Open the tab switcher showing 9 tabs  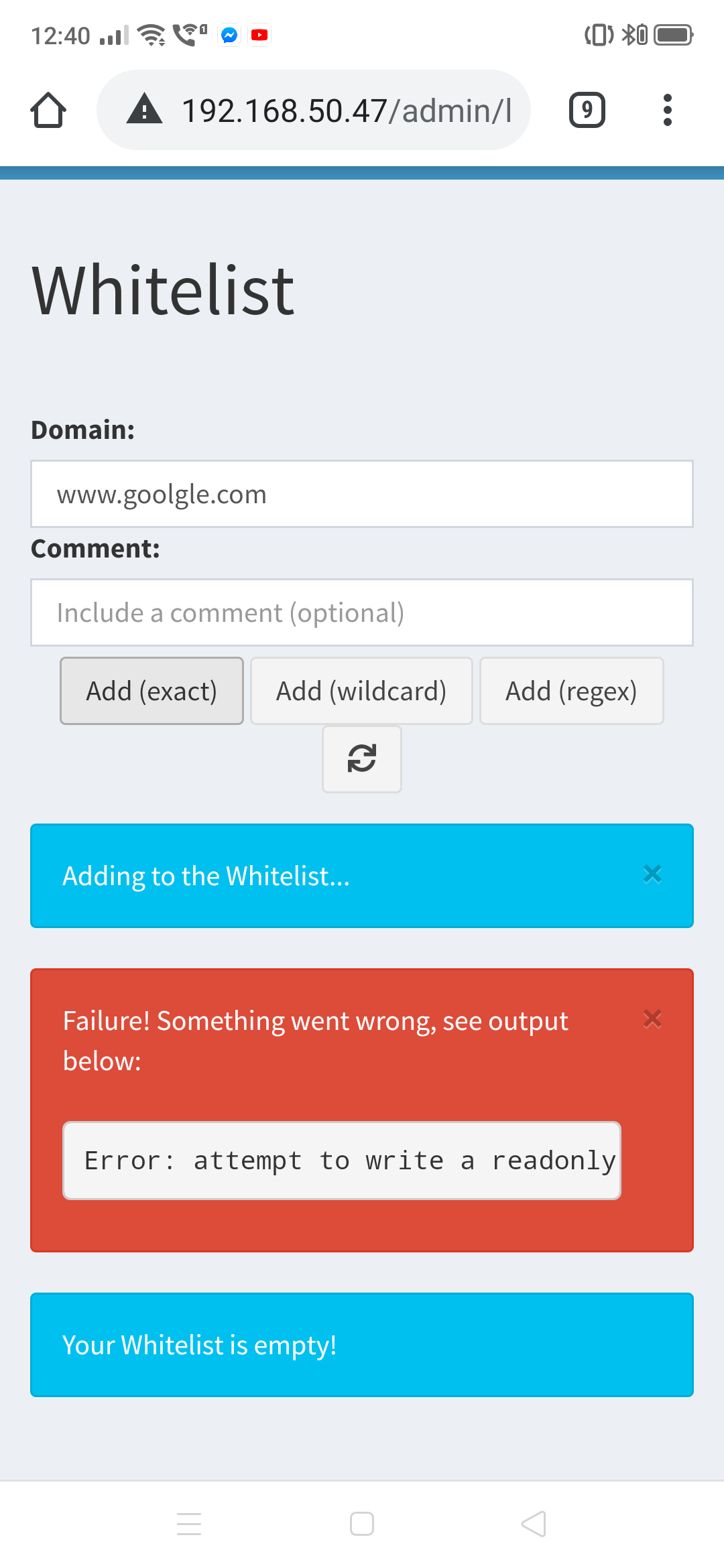click(587, 110)
